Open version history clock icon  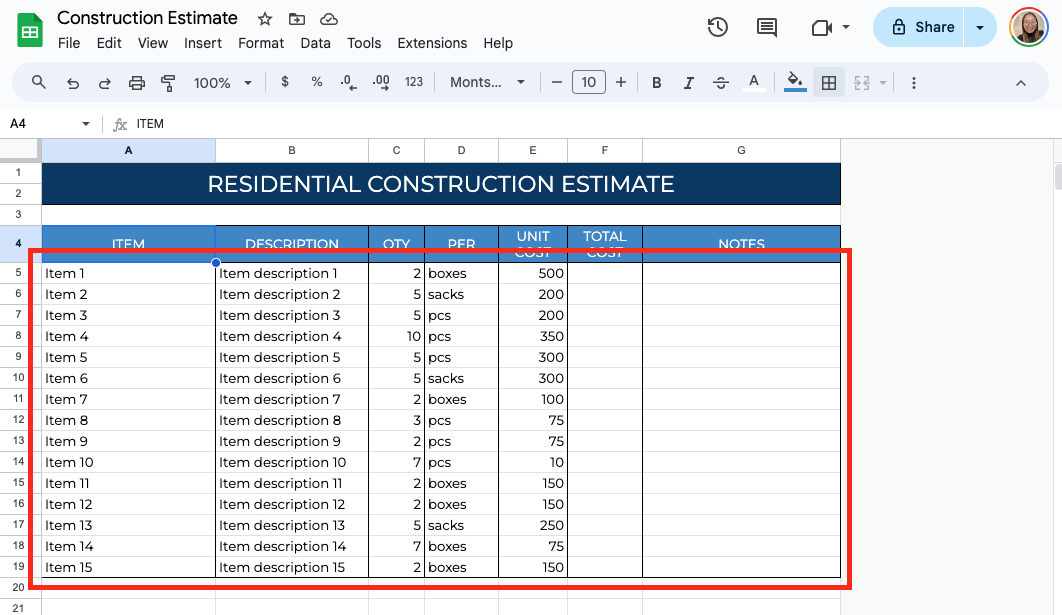(x=717, y=28)
